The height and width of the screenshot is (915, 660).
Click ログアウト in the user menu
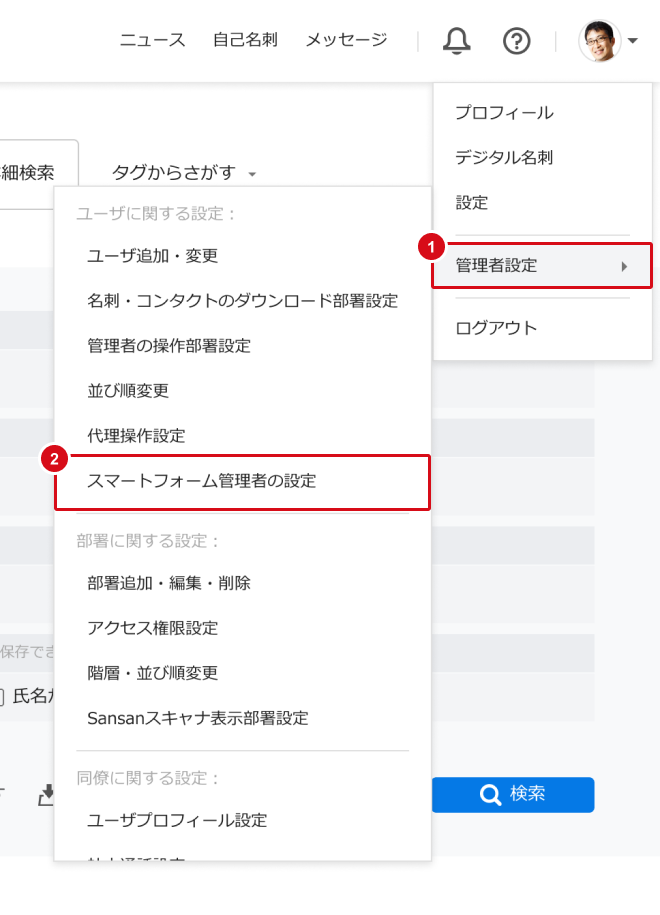496,327
